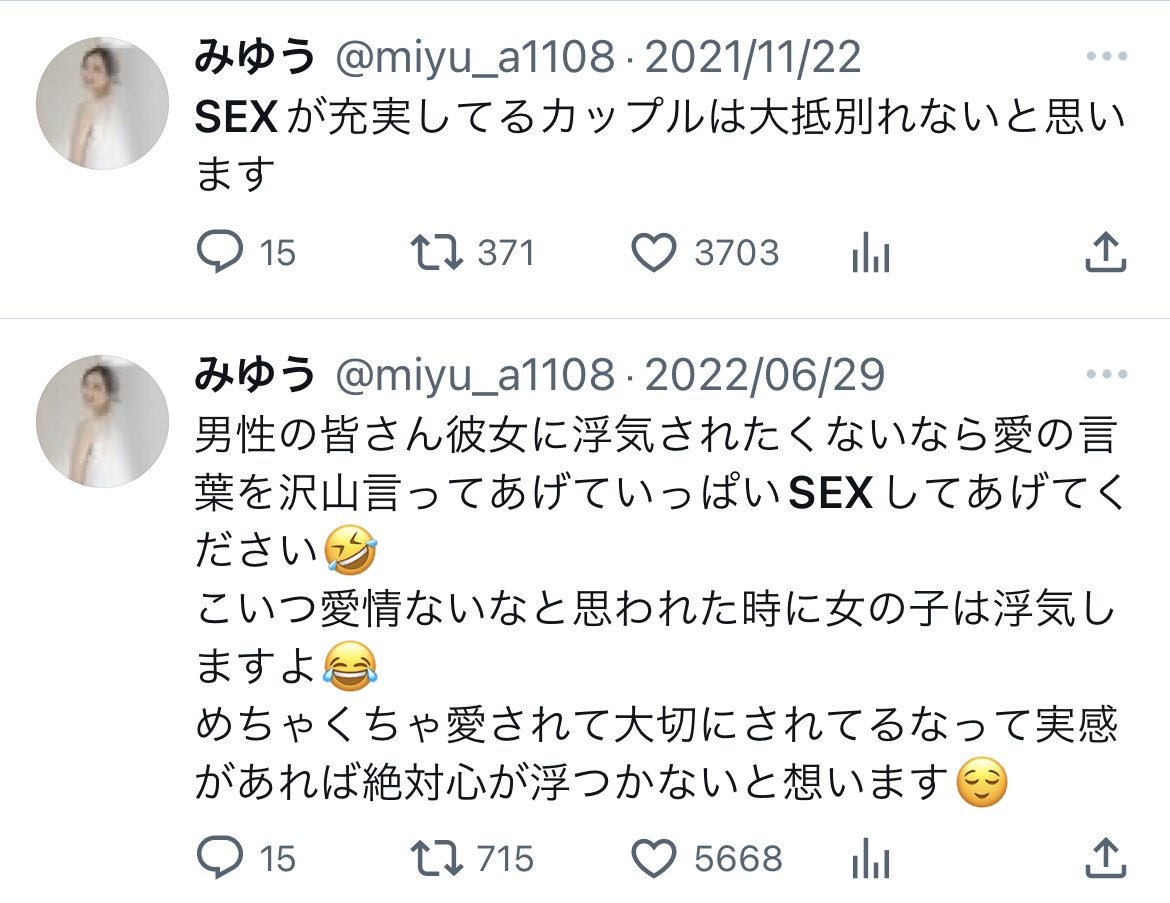This screenshot has height=903, width=1170.
Task: Like the tweet with 5668 likes
Action: (654, 858)
